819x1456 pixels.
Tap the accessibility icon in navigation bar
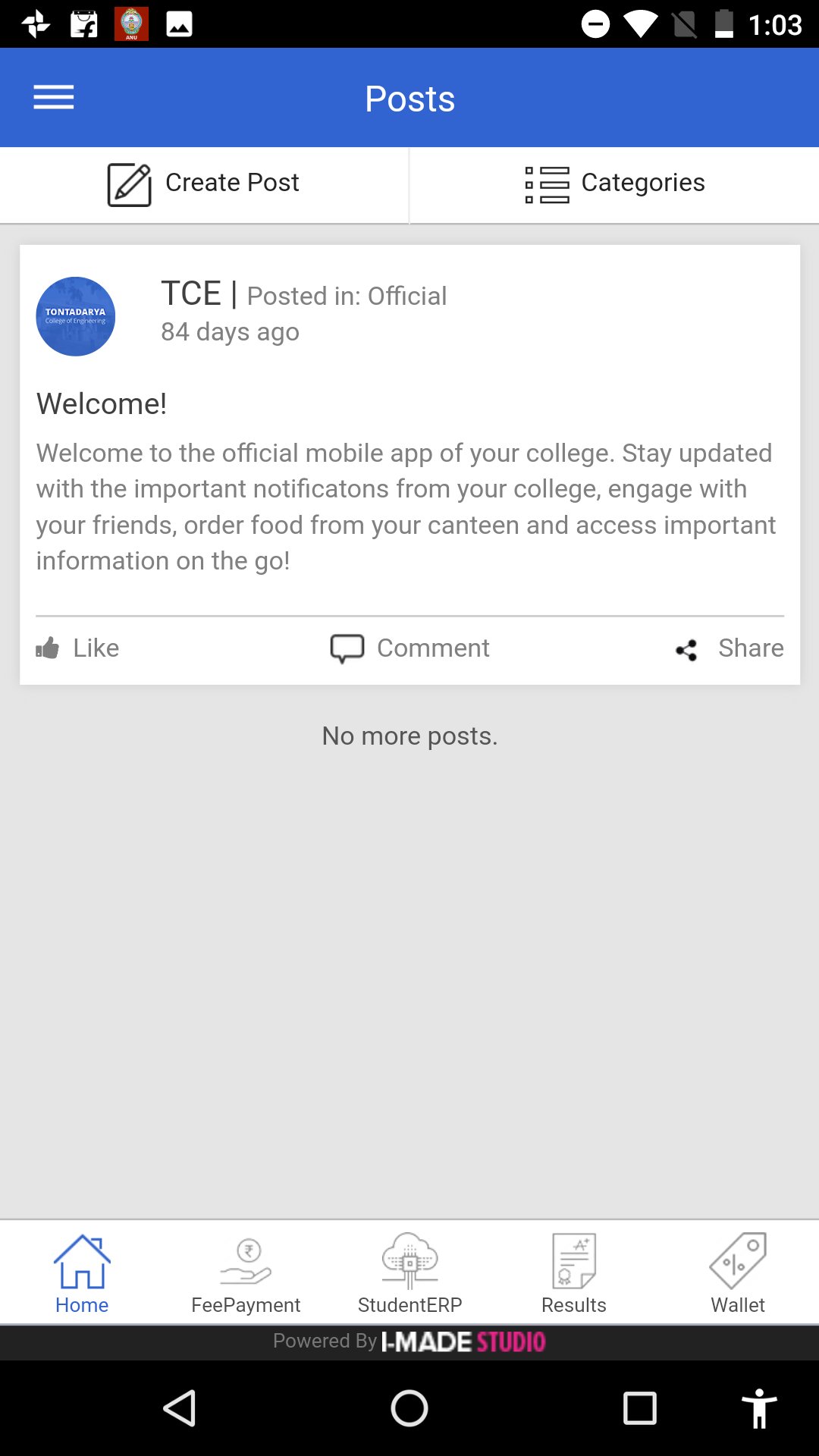tap(759, 1409)
